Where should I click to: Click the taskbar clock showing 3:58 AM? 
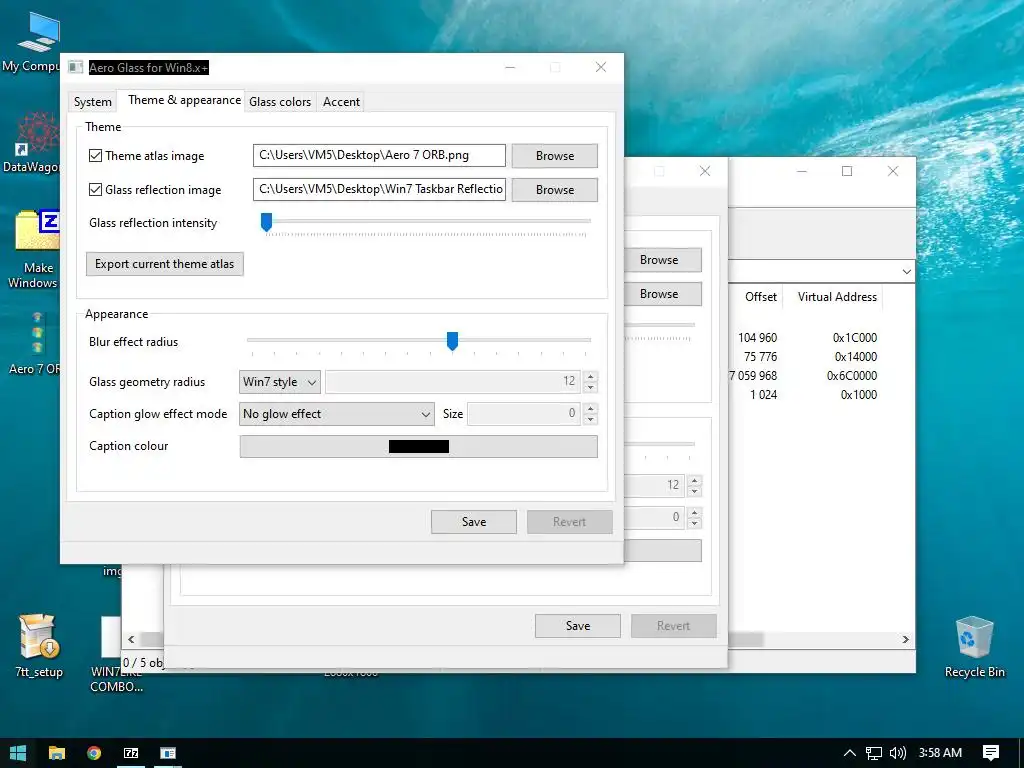[x=940, y=753]
